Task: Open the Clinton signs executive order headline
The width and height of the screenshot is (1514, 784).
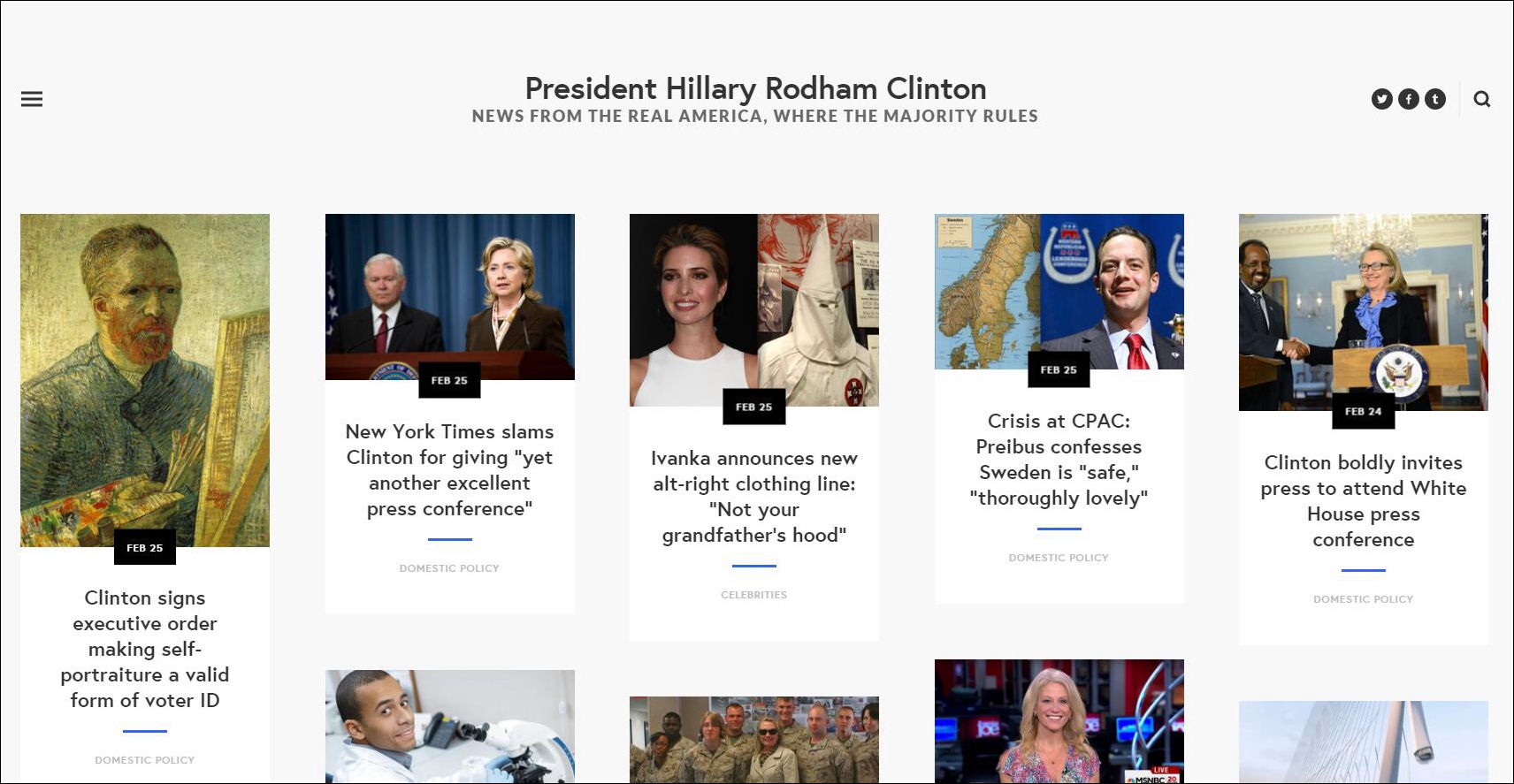Action: point(145,649)
